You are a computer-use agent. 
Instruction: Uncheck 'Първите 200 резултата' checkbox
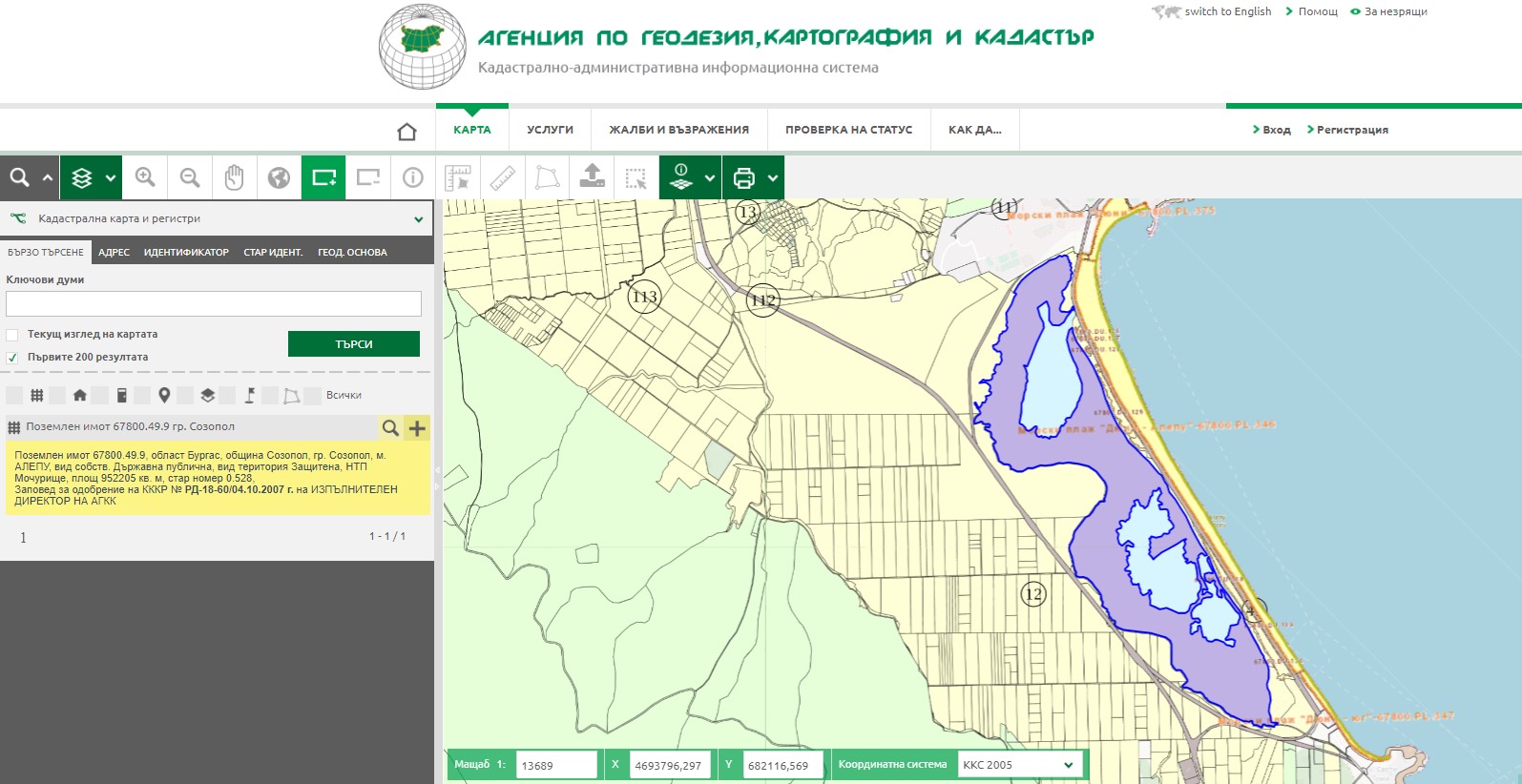pyautogui.click(x=12, y=358)
